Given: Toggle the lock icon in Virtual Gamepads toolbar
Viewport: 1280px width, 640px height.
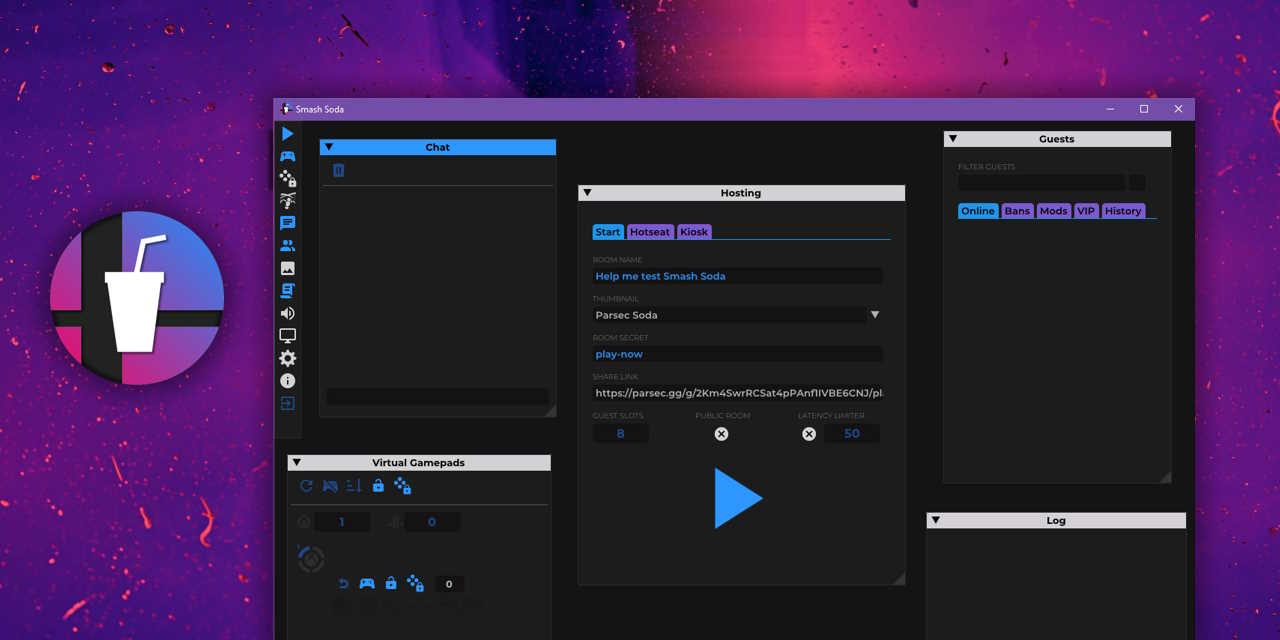Looking at the screenshot, I should (x=378, y=486).
